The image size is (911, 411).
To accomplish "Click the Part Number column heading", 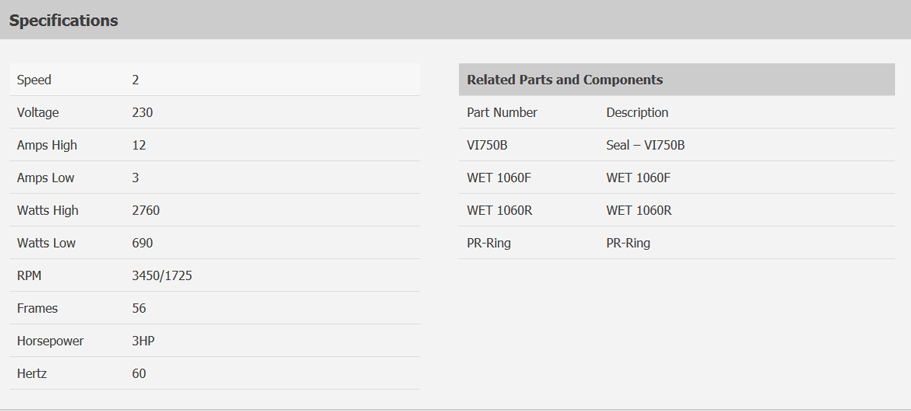I will (x=502, y=112).
